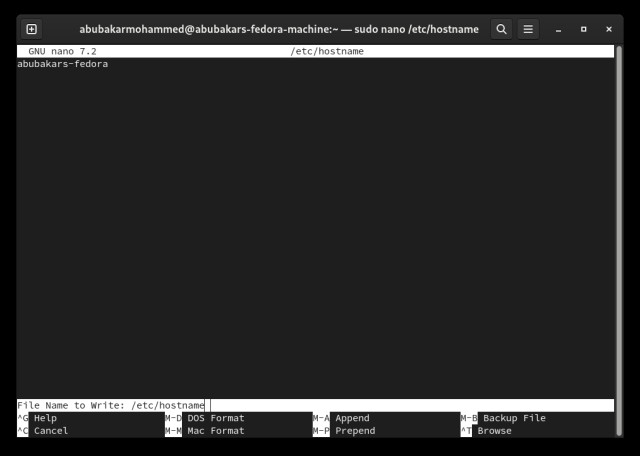Minimize the terminal window
The width and height of the screenshot is (640, 456).
pyautogui.click(x=558, y=29)
